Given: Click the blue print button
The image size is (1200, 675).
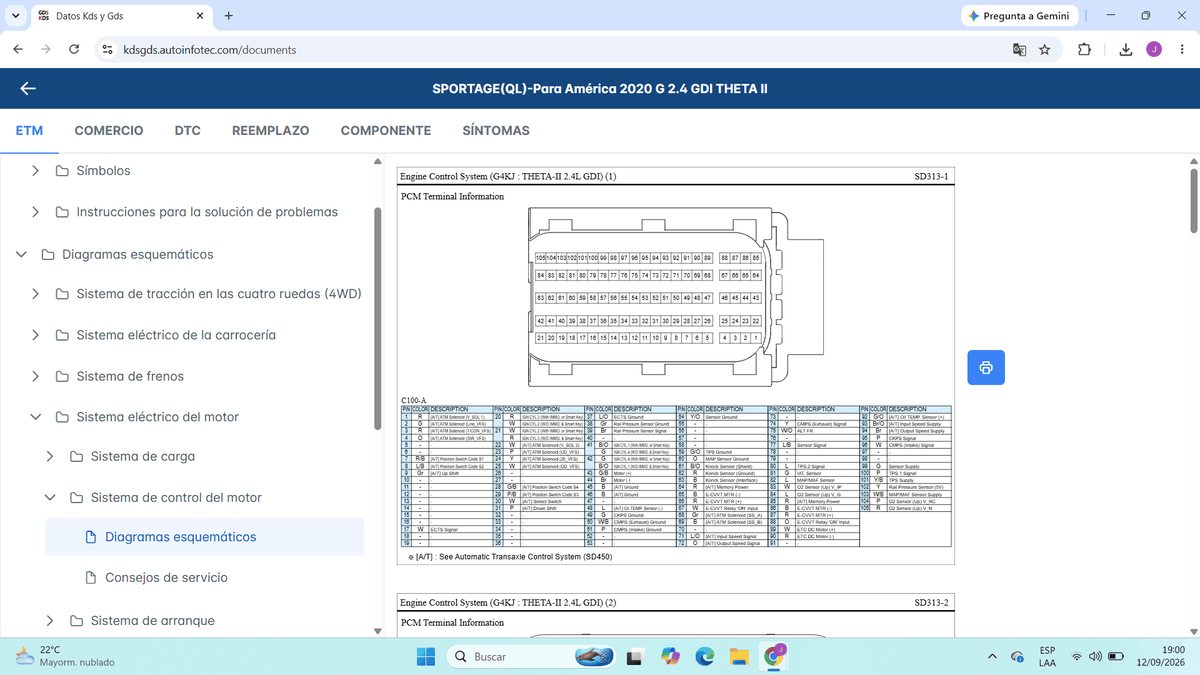Looking at the screenshot, I should click(986, 368).
